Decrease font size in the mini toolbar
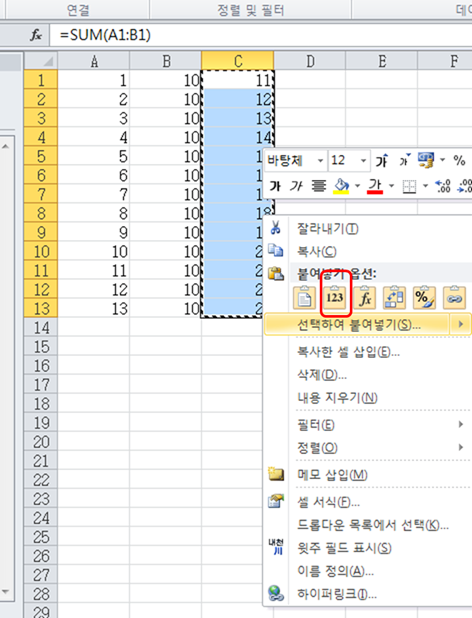Image resolution: width=472 pixels, height=618 pixels. point(404,160)
